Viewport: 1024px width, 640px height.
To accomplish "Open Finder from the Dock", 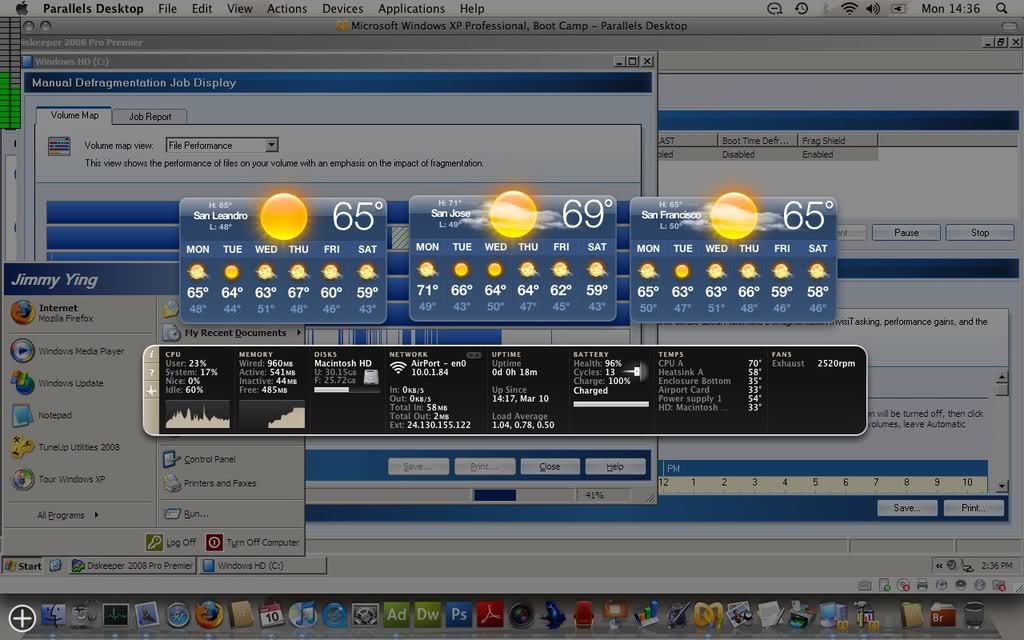I will coord(53,615).
